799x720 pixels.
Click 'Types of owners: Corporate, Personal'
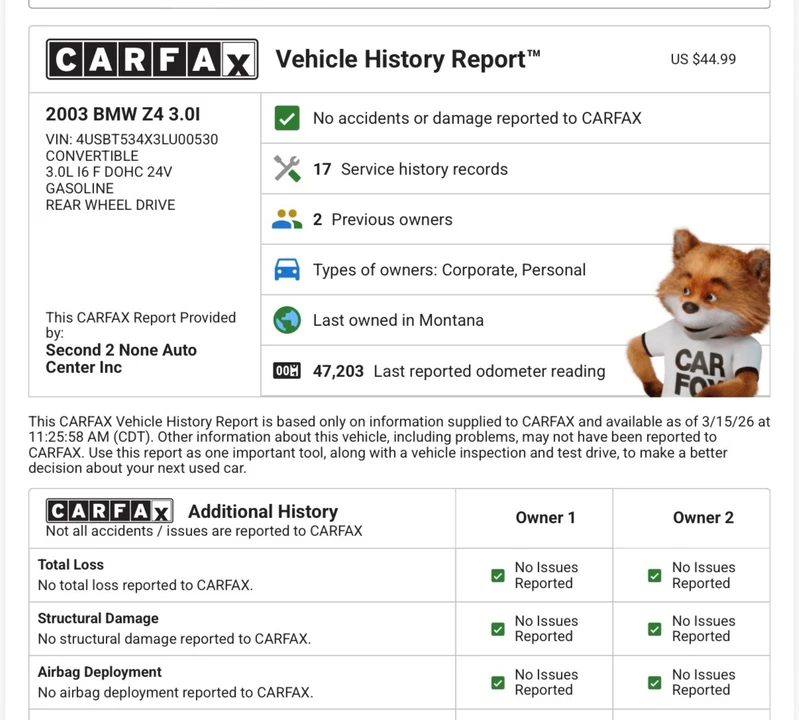[x=449, y=270]
